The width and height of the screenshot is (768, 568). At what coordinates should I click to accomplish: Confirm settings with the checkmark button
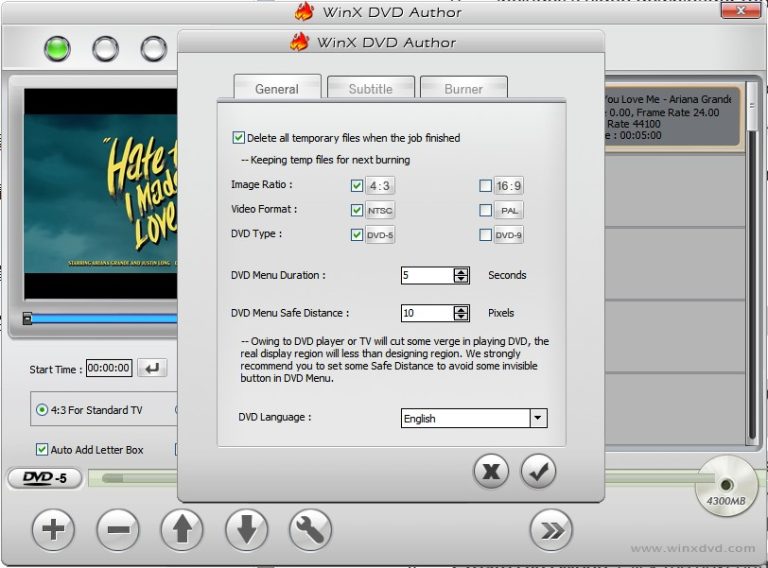click(x=538, y=472)
